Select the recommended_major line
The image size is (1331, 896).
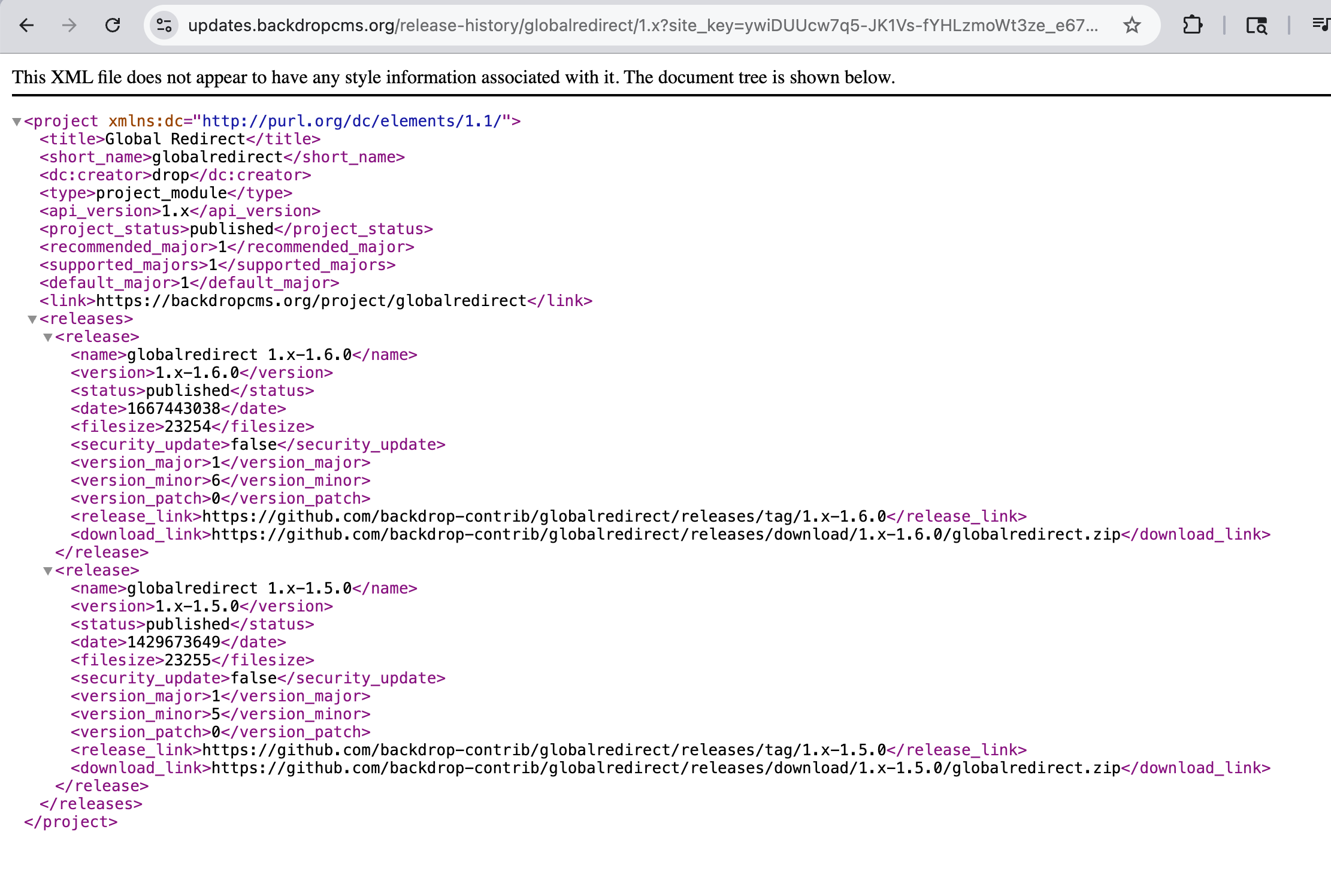point(227,247)
